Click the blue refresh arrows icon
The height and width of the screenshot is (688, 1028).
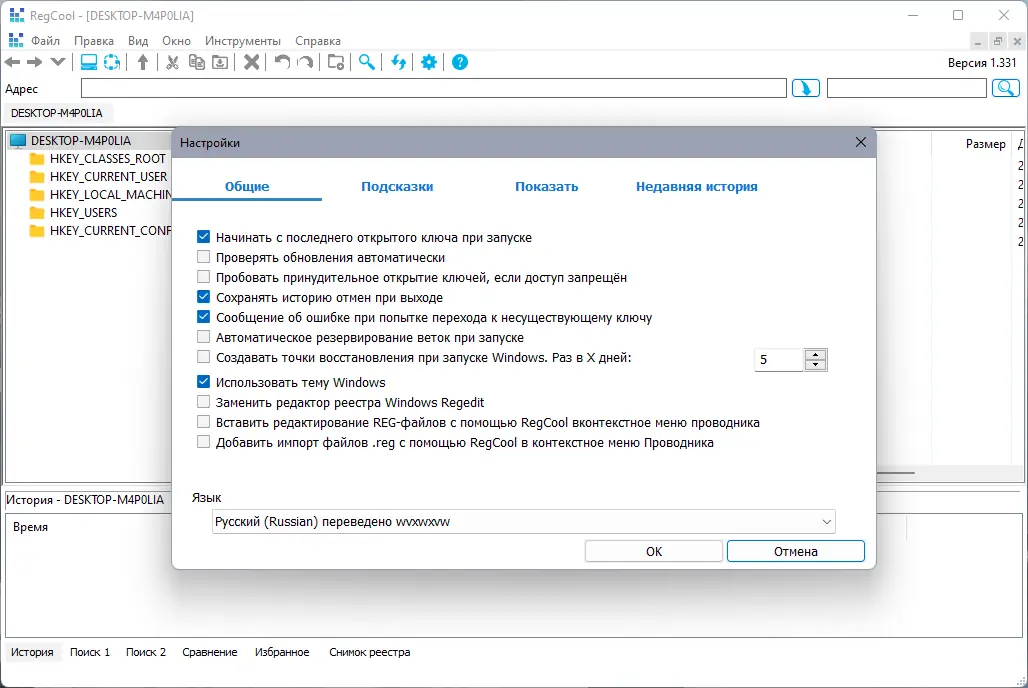tap(399, 62)
